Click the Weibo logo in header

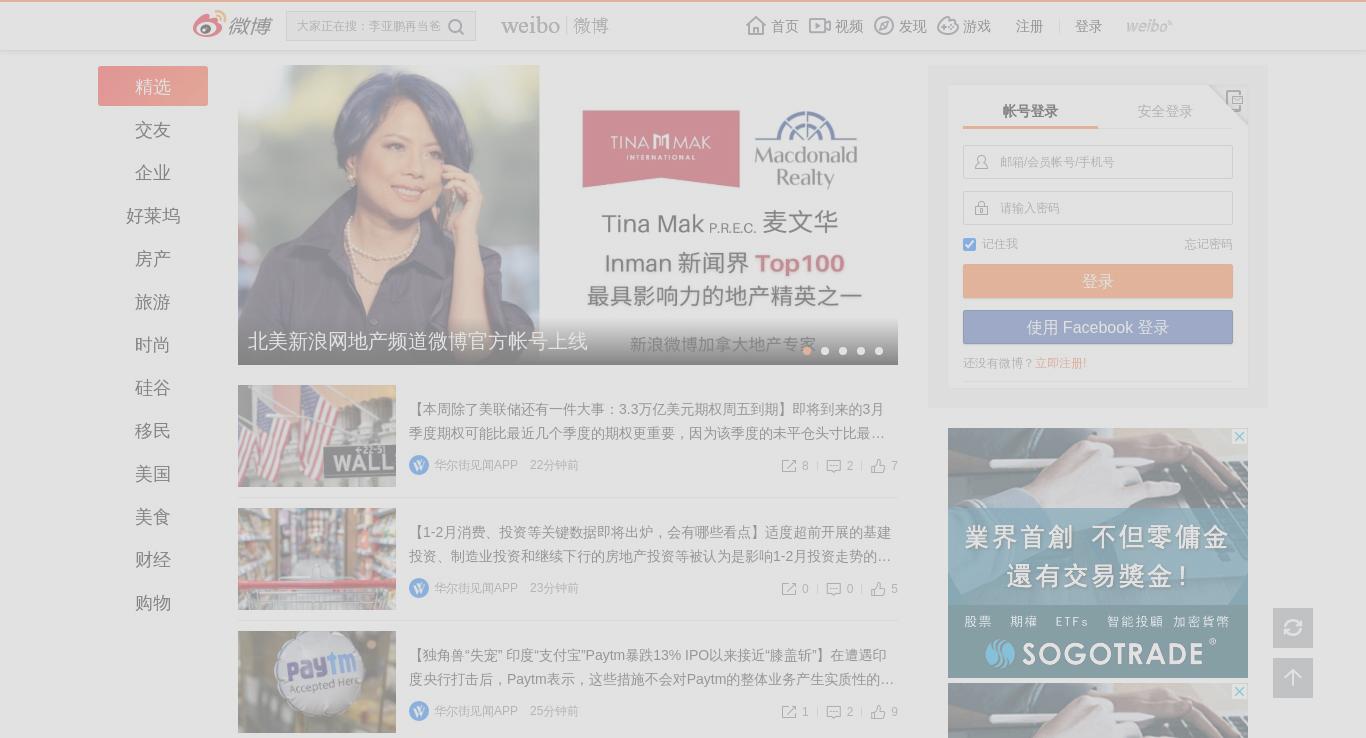(x=232, y=25)
